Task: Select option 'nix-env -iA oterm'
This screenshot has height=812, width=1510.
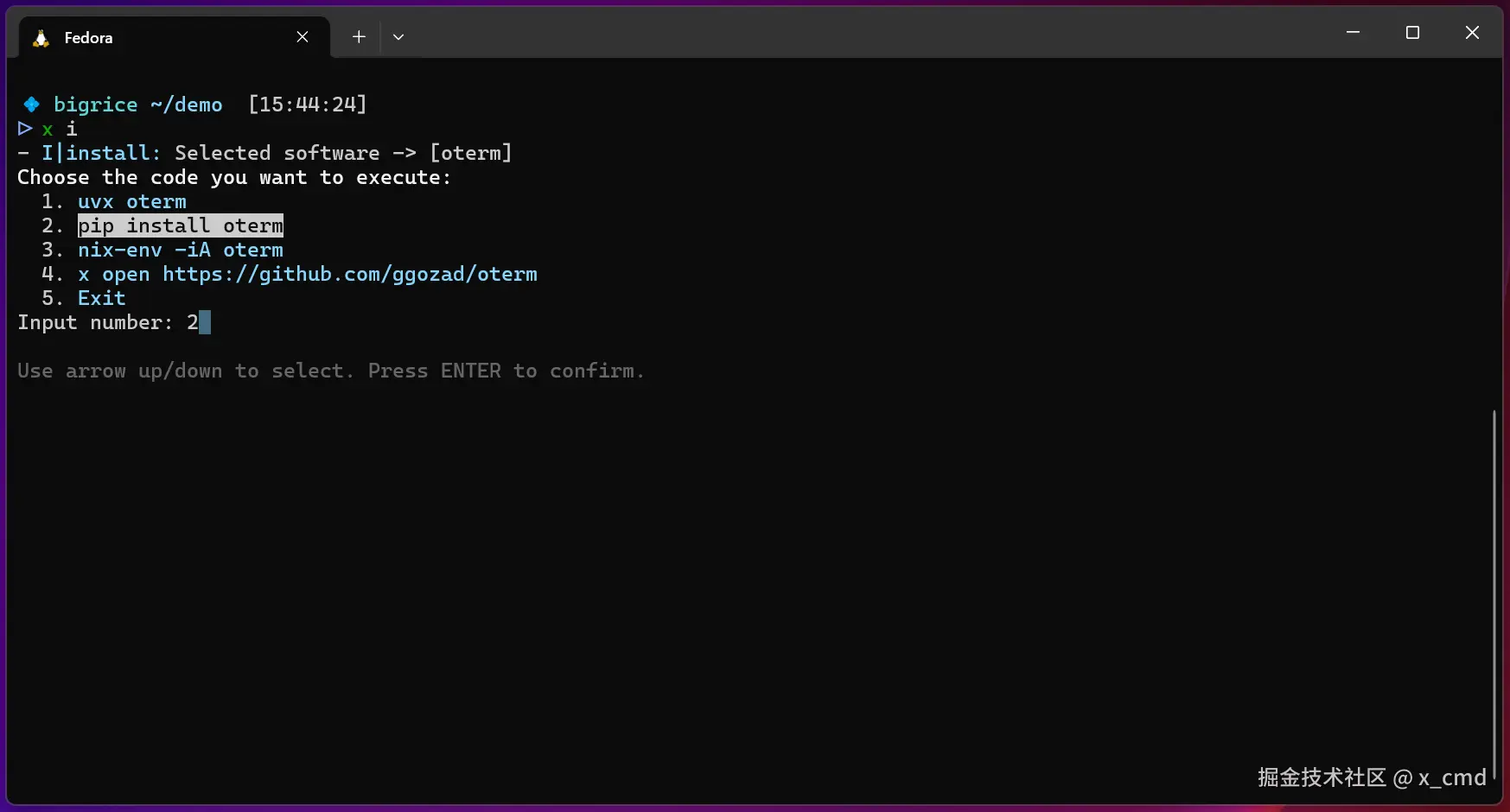Action: 181,250
